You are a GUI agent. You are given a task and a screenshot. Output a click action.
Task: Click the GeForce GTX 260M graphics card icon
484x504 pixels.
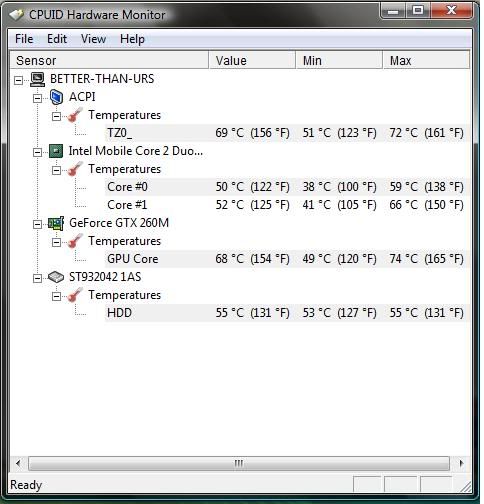(56, 223)
